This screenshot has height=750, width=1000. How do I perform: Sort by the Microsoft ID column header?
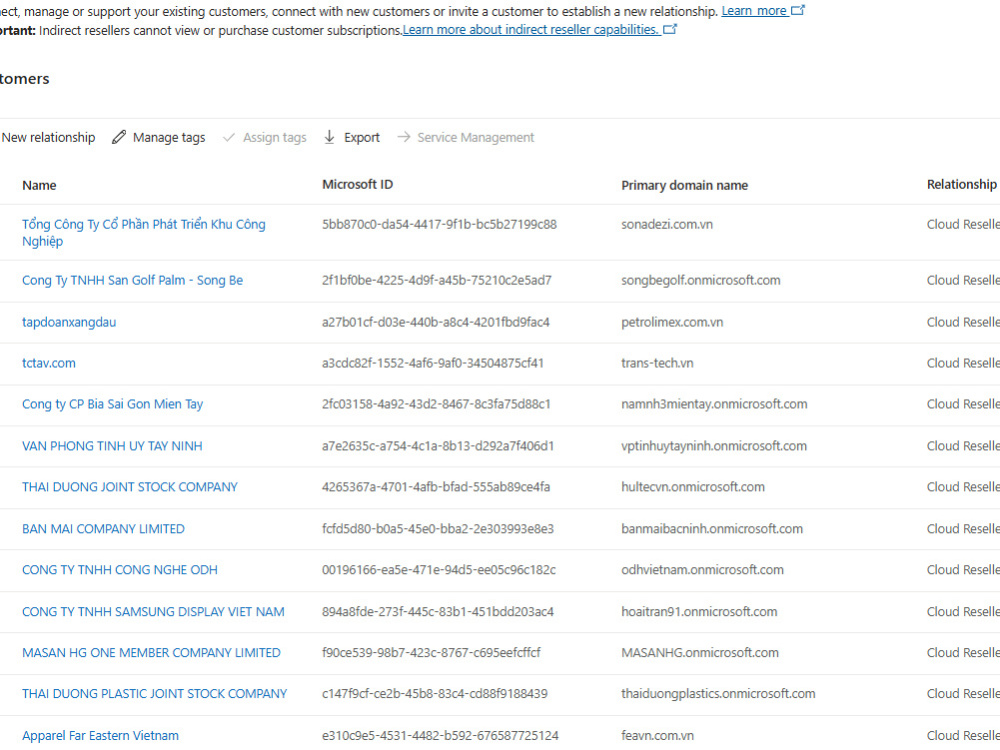(357, 184)
